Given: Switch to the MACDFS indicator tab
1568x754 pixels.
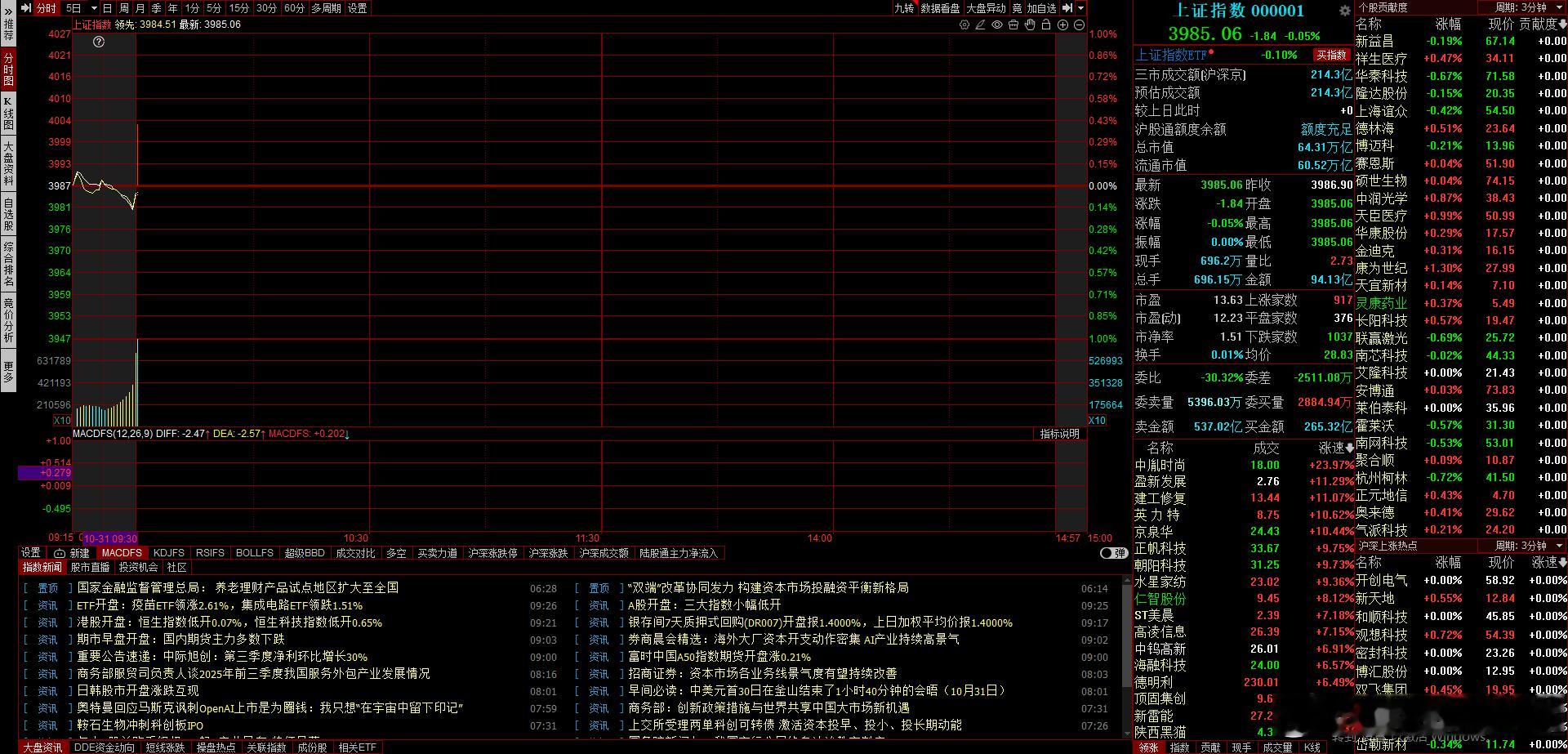Looking at the screenshot, I should pos(121,553).
